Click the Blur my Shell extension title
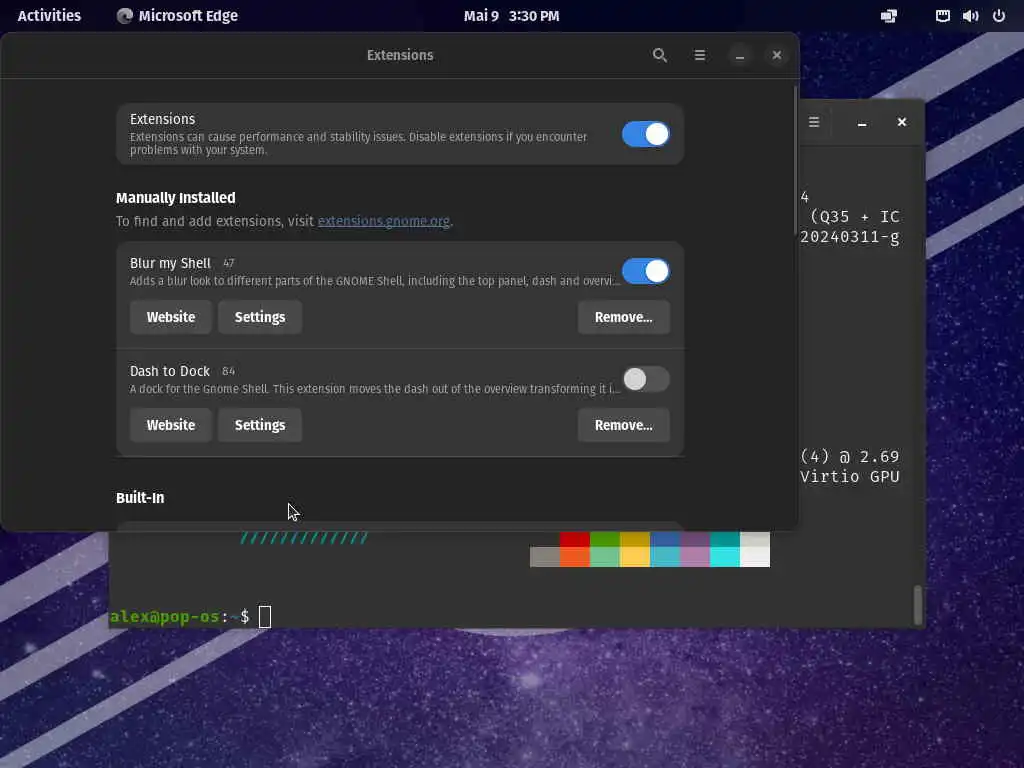Screen dimensions: 1024x768 170,263
